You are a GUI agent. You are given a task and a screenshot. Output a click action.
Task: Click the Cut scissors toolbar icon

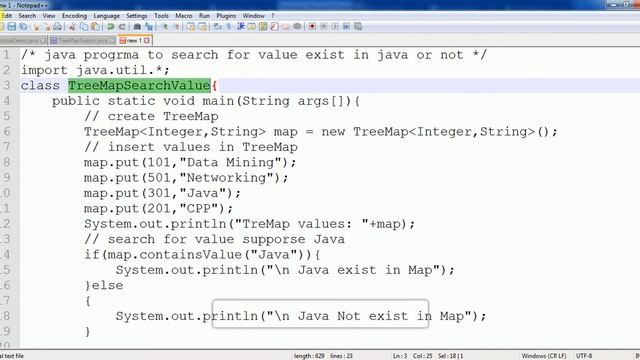[x=72, y=27]
